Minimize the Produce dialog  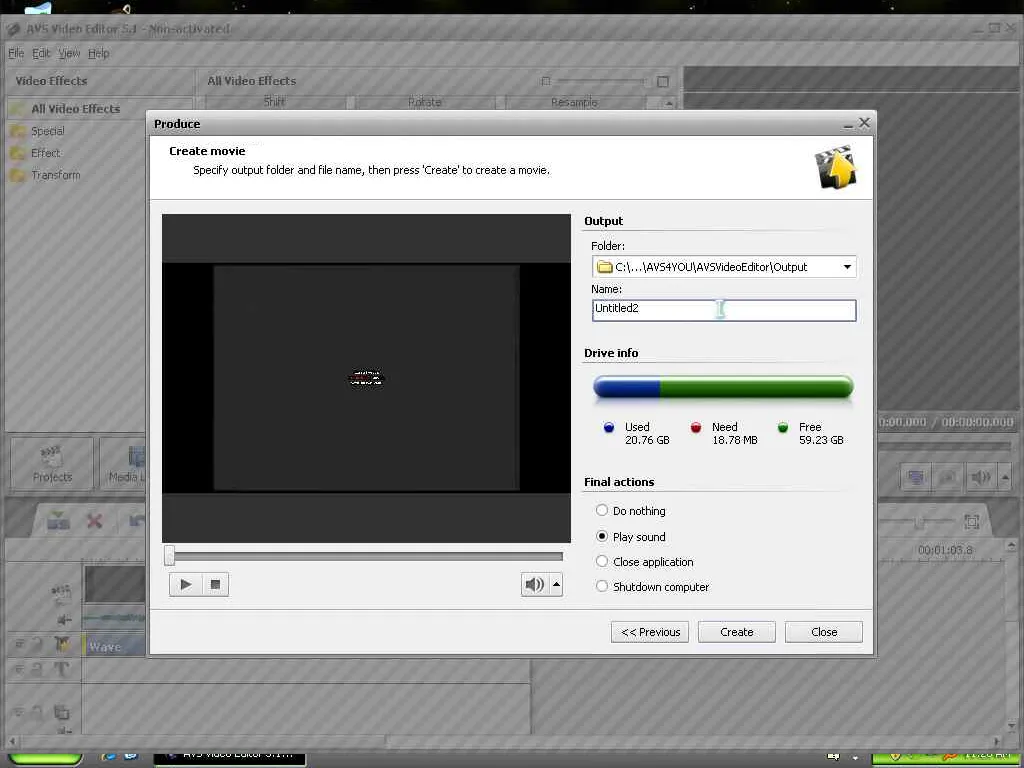tap(848, 124)
